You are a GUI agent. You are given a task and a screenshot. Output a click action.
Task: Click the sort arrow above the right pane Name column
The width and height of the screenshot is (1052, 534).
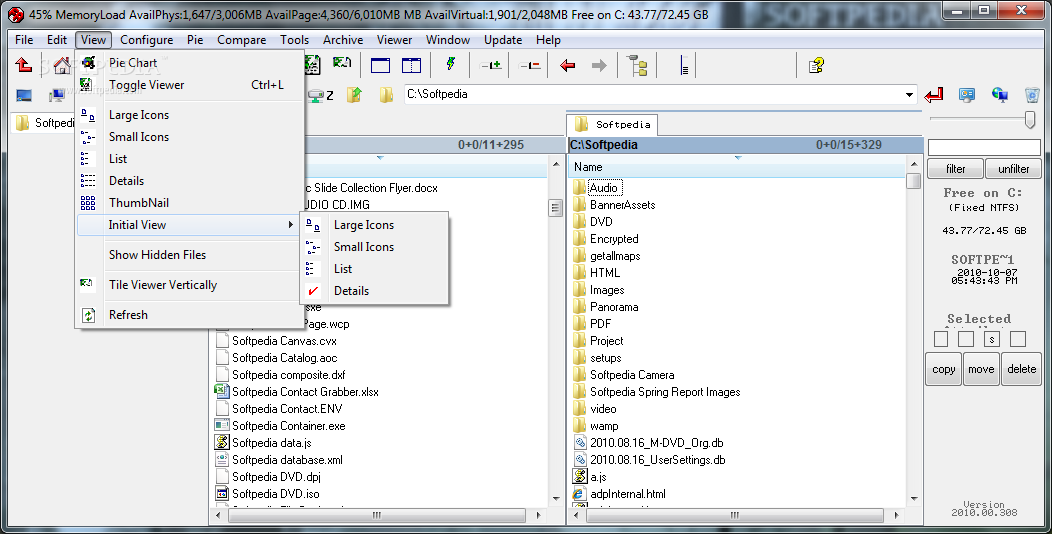click(x=738, y=158)
